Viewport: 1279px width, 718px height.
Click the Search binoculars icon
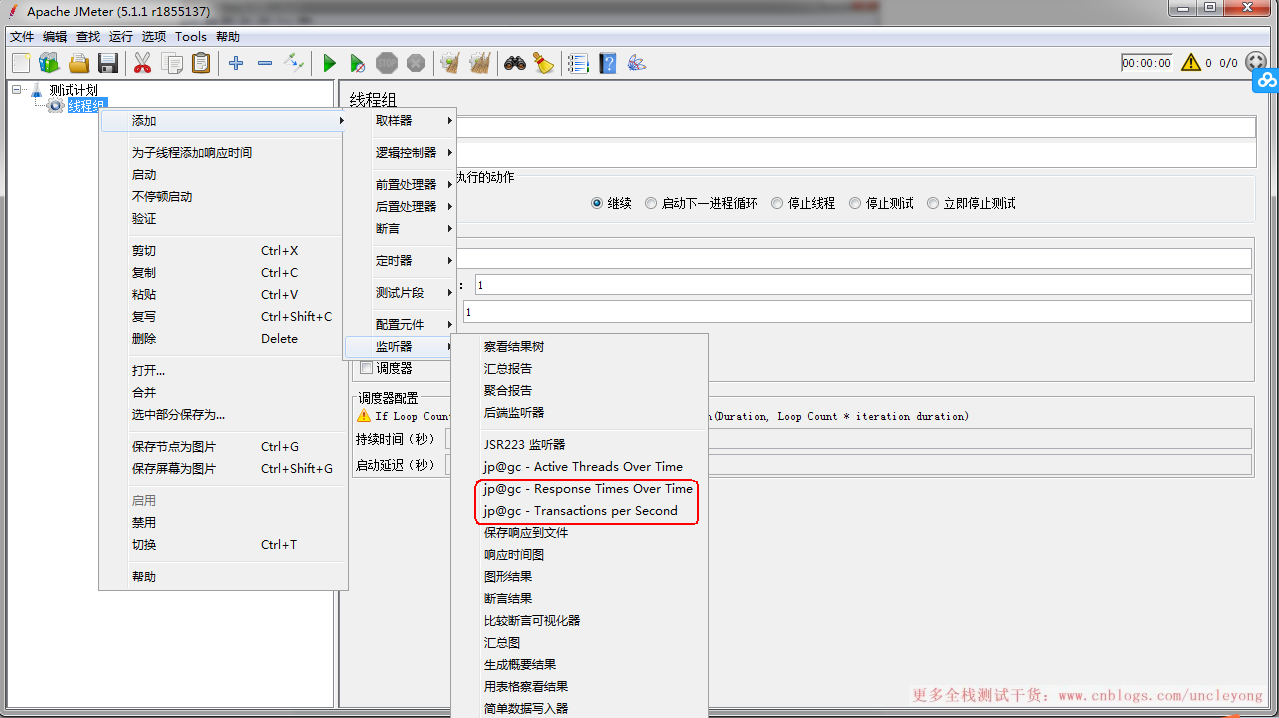pyautogui.click(x=515, y=63)
